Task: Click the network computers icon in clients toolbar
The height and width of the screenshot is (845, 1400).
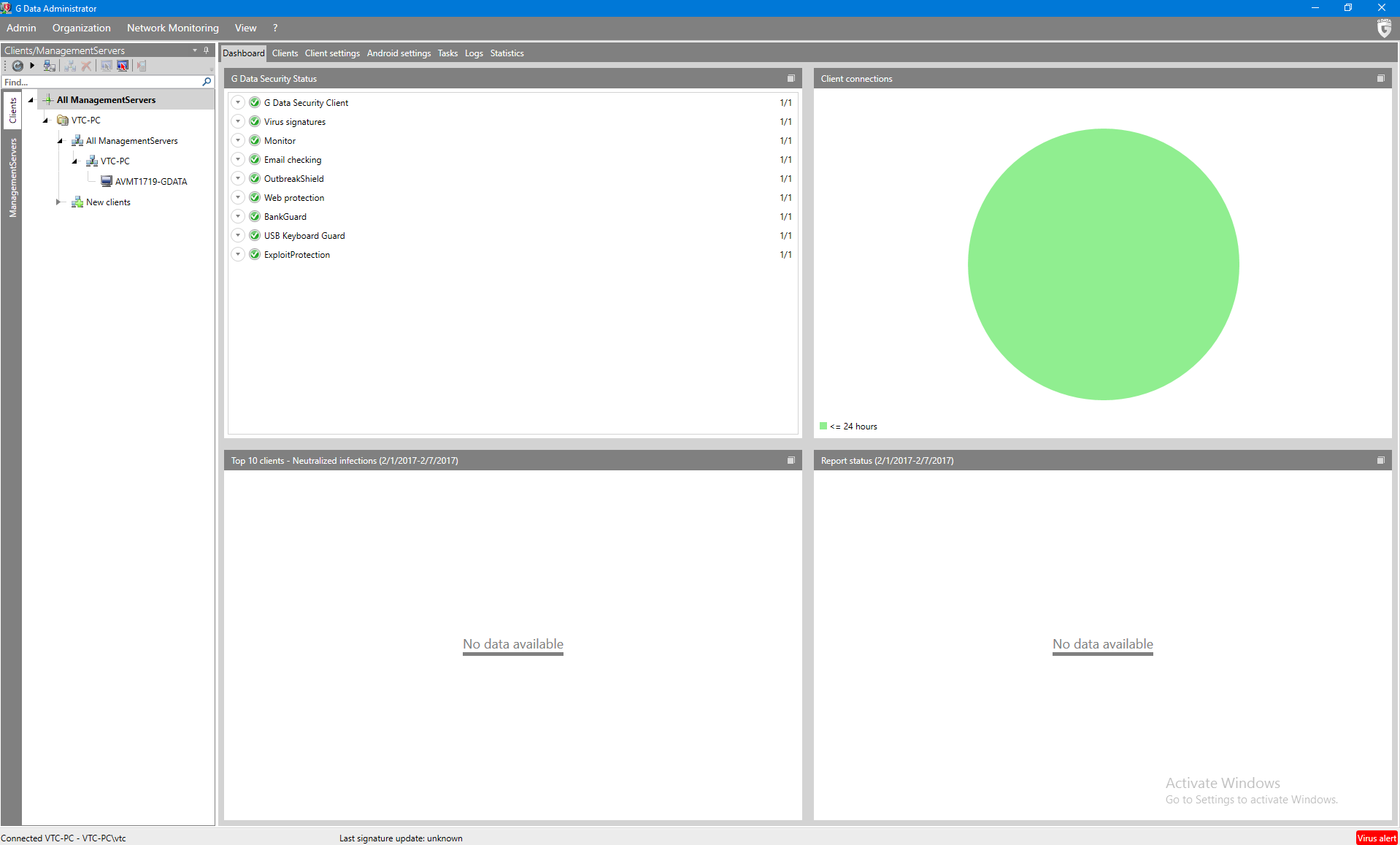Action: (x=49, y=66)
